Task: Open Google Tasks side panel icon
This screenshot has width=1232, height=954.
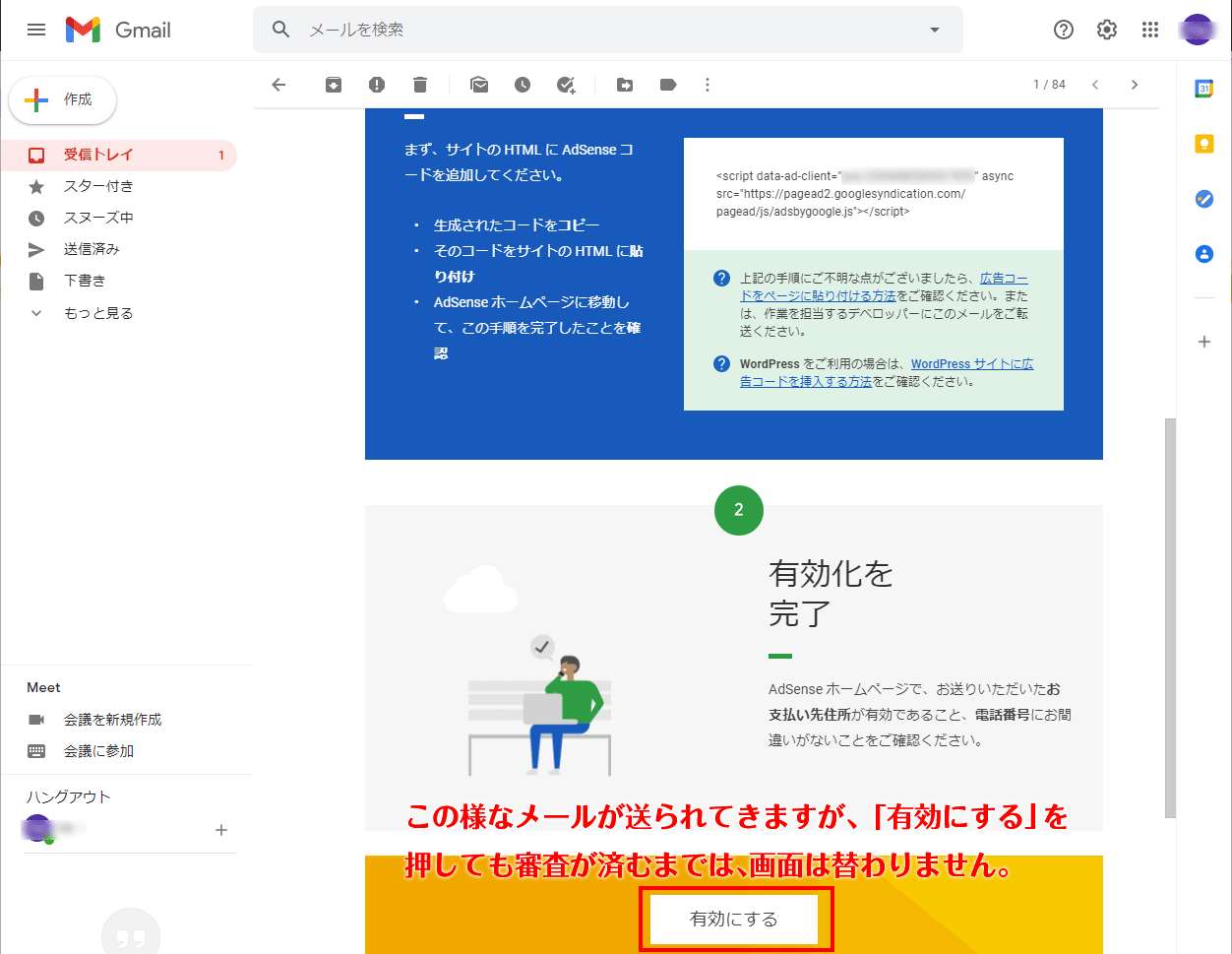Action: [1203, 199]
